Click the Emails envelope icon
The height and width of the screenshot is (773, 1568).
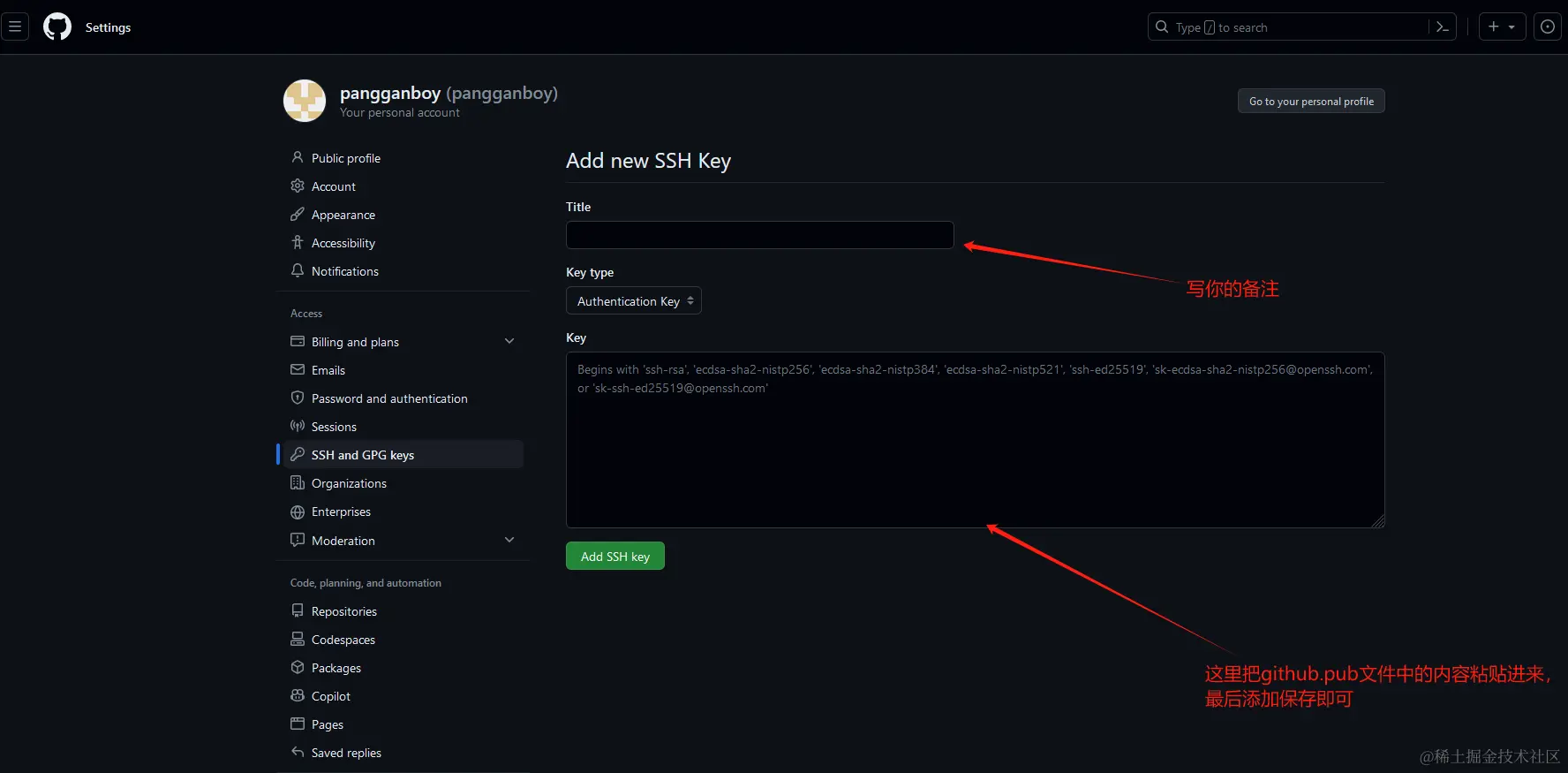click(298, 369)
